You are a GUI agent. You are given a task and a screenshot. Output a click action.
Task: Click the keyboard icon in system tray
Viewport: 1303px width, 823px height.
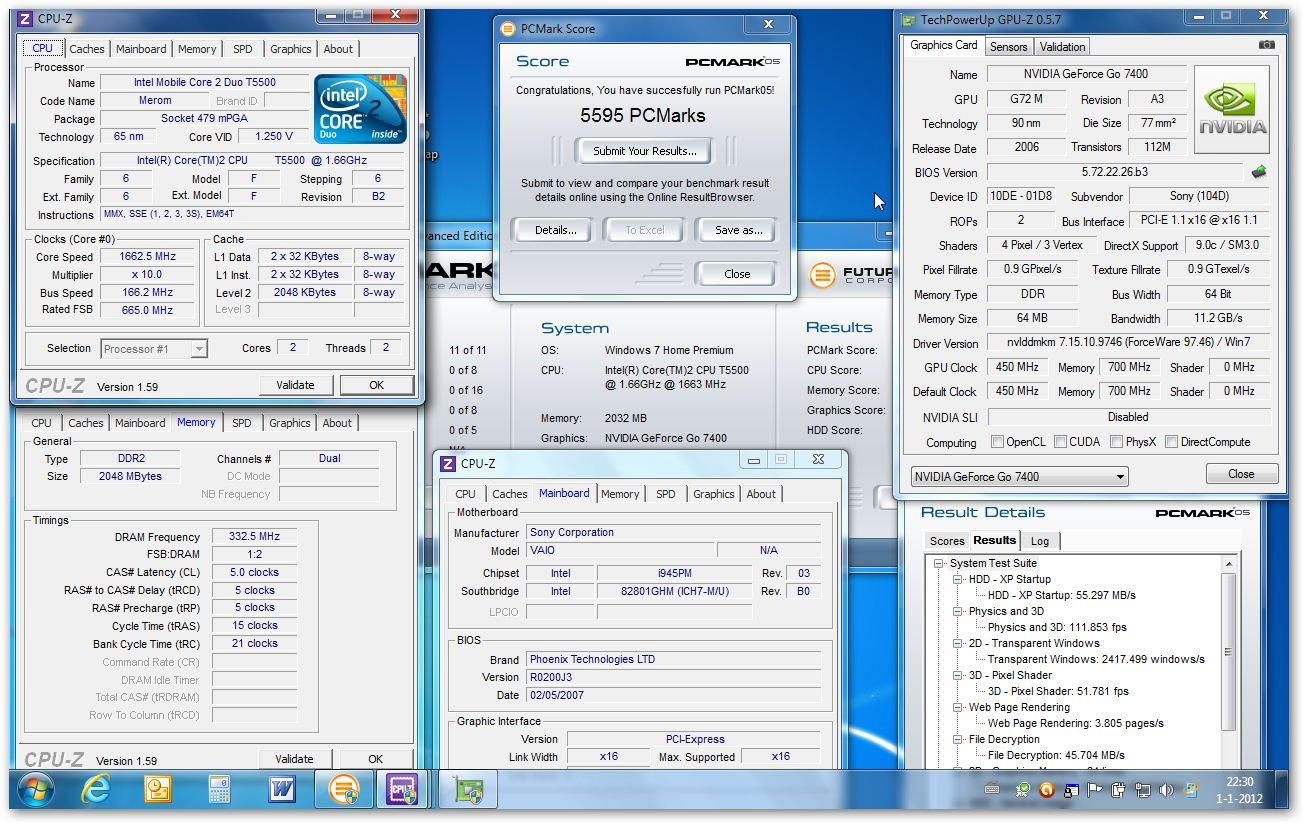992,790
